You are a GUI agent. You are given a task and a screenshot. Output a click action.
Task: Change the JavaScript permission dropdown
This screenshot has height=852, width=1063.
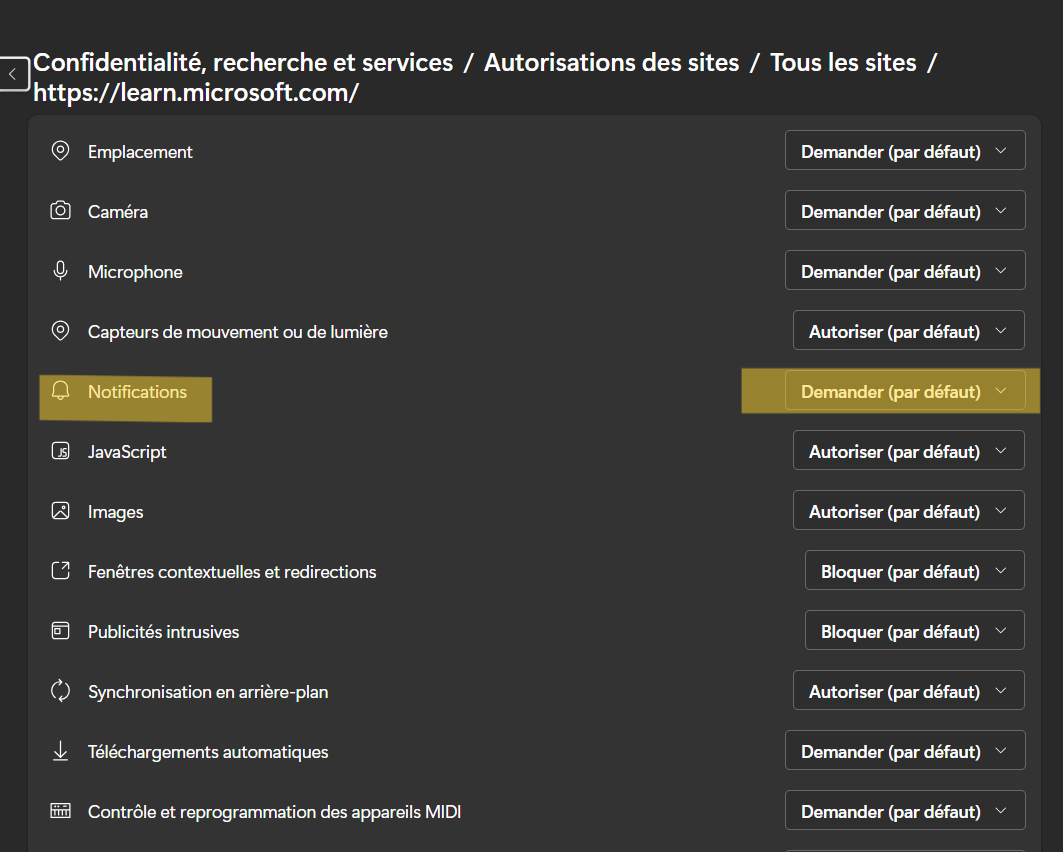pyautogui.click(x=908, y=451)
